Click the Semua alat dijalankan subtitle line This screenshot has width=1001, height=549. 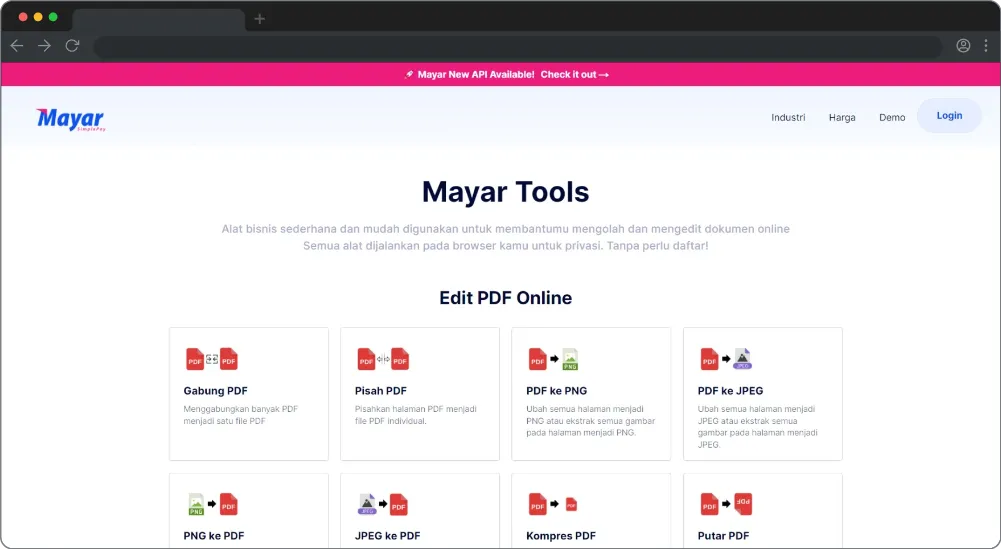506,246
